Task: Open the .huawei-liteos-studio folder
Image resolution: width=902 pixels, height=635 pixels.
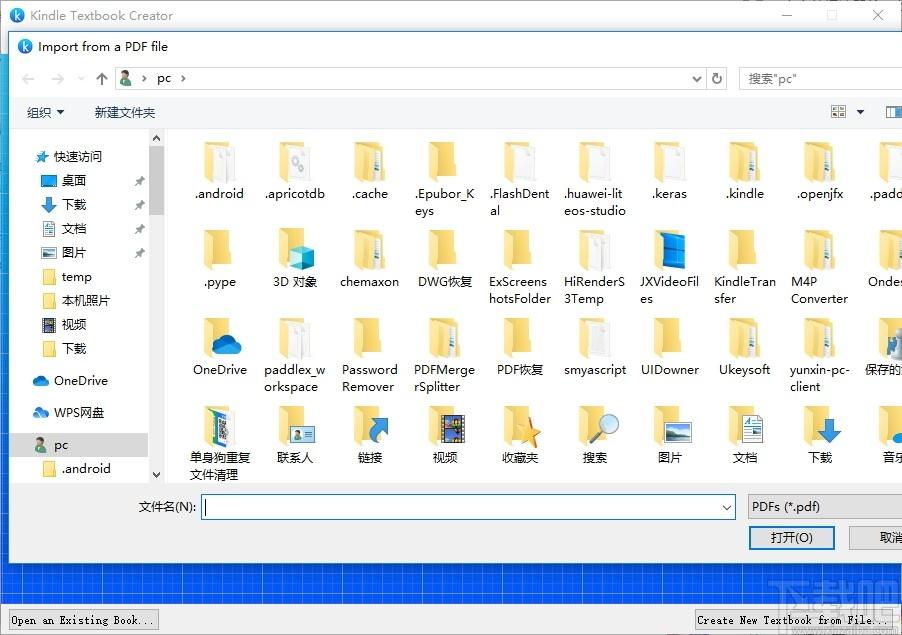Action: (x=594, y=179)
